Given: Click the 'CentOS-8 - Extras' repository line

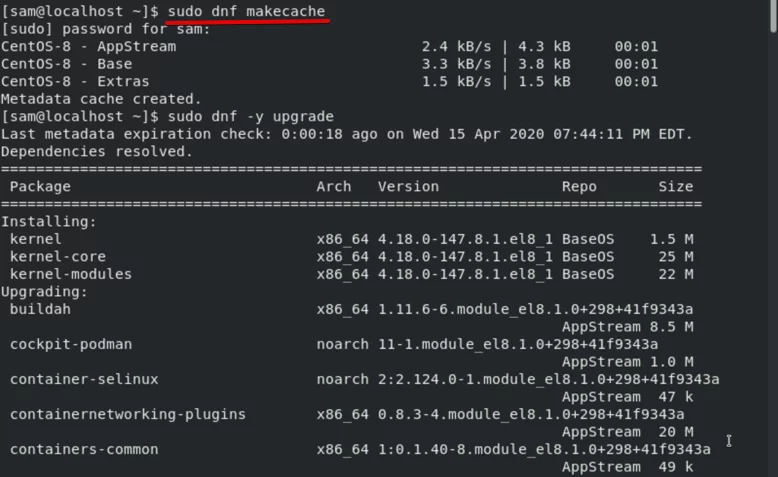Looking at the screenshot, I should click(329, 81).
